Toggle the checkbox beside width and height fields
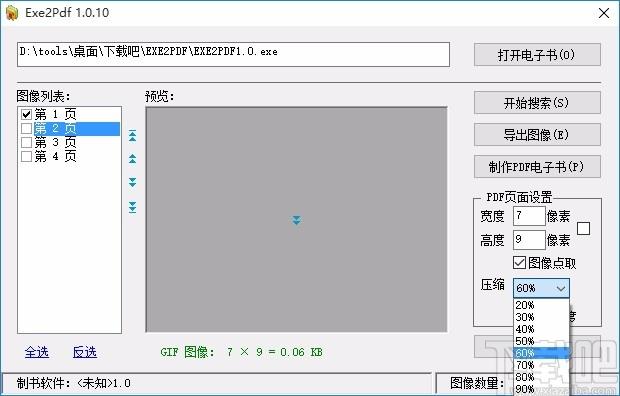The image size is (620, 396). pyautogui.click(x=583, y=228)
